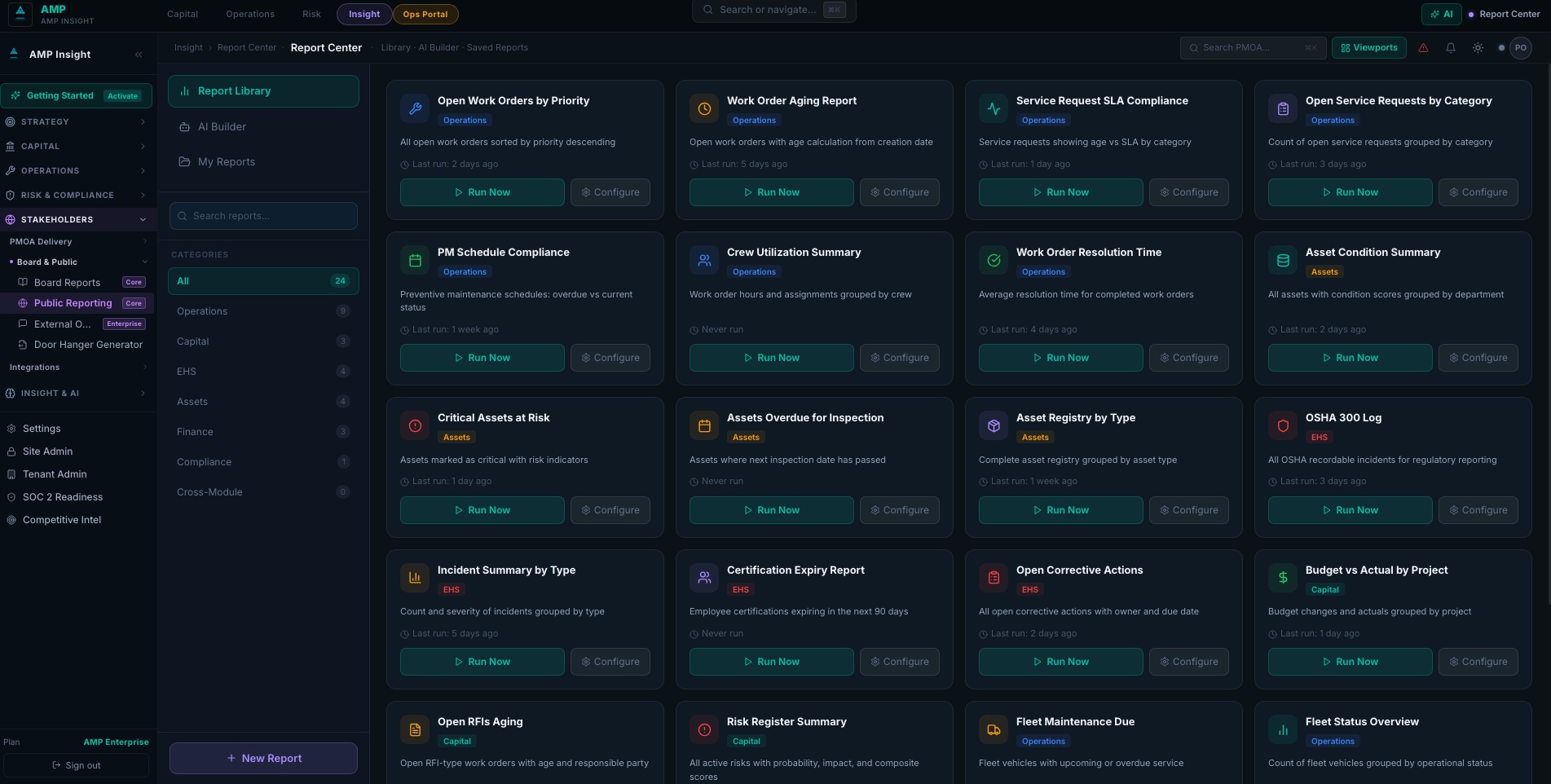The height and width of the screenshot is (784, 1551).
Task: Click the Activate badge on Getting Started
Action: [123, 96]
